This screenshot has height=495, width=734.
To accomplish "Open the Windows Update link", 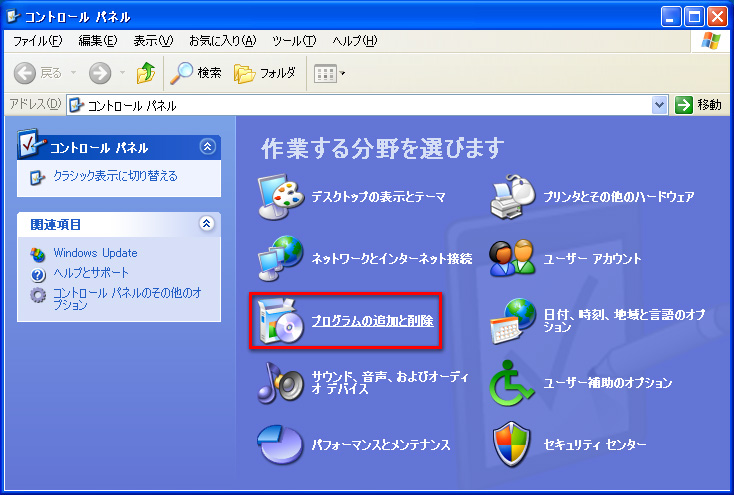I will coord(95,254).
